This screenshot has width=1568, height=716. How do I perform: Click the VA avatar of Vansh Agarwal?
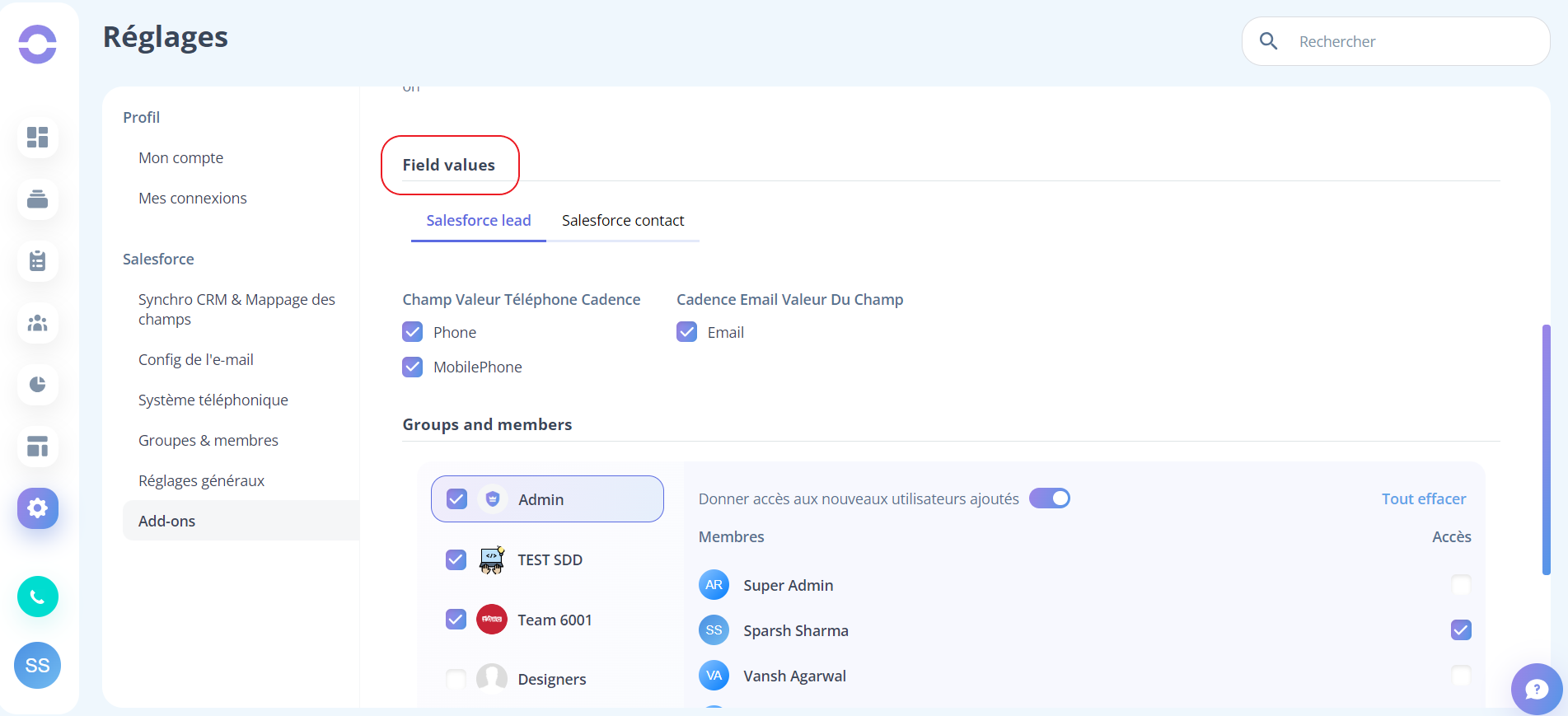click(x=714, y=676)
